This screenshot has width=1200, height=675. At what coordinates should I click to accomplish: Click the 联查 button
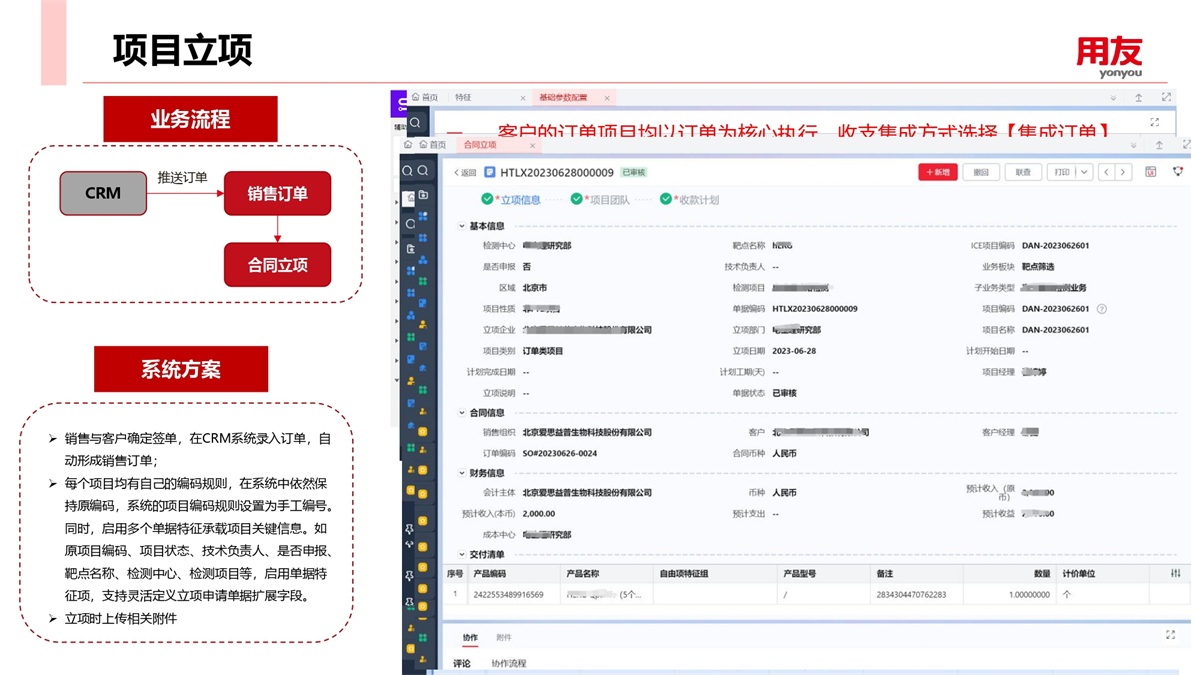point(1023,172)
